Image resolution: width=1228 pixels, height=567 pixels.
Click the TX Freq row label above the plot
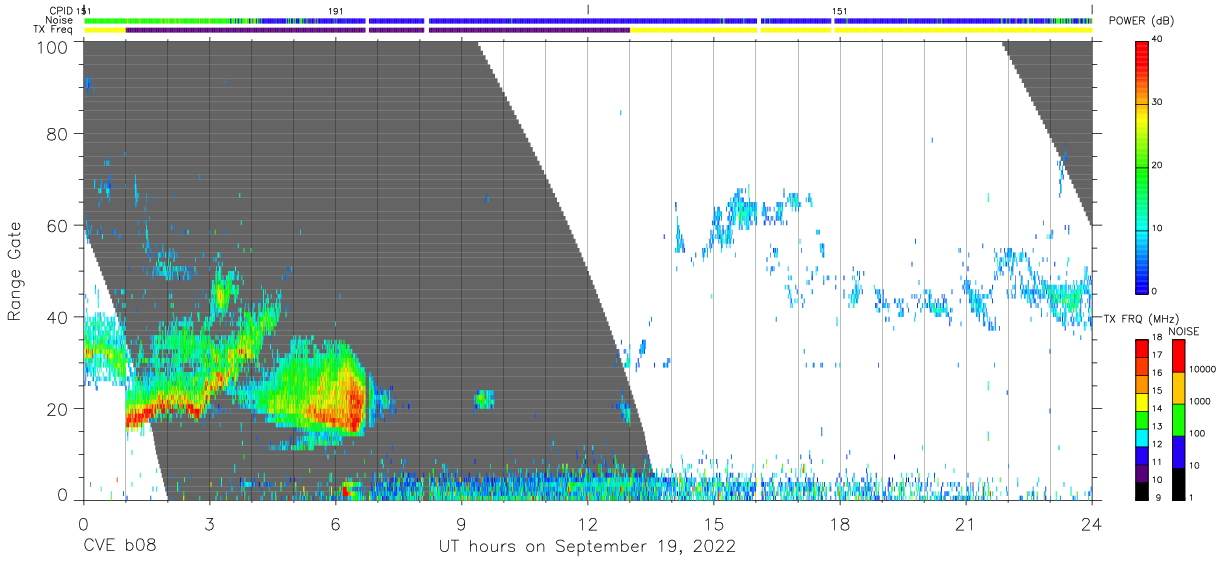(53, 30)
